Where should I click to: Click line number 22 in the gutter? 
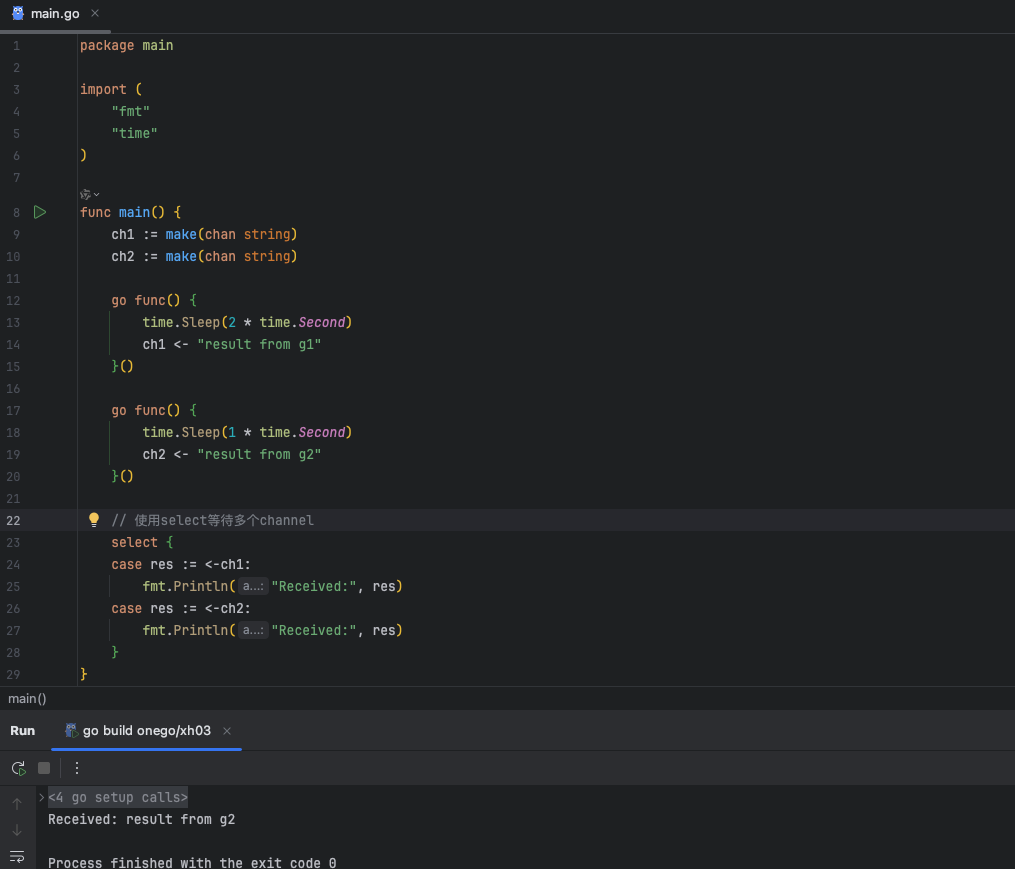click(14, 521)
